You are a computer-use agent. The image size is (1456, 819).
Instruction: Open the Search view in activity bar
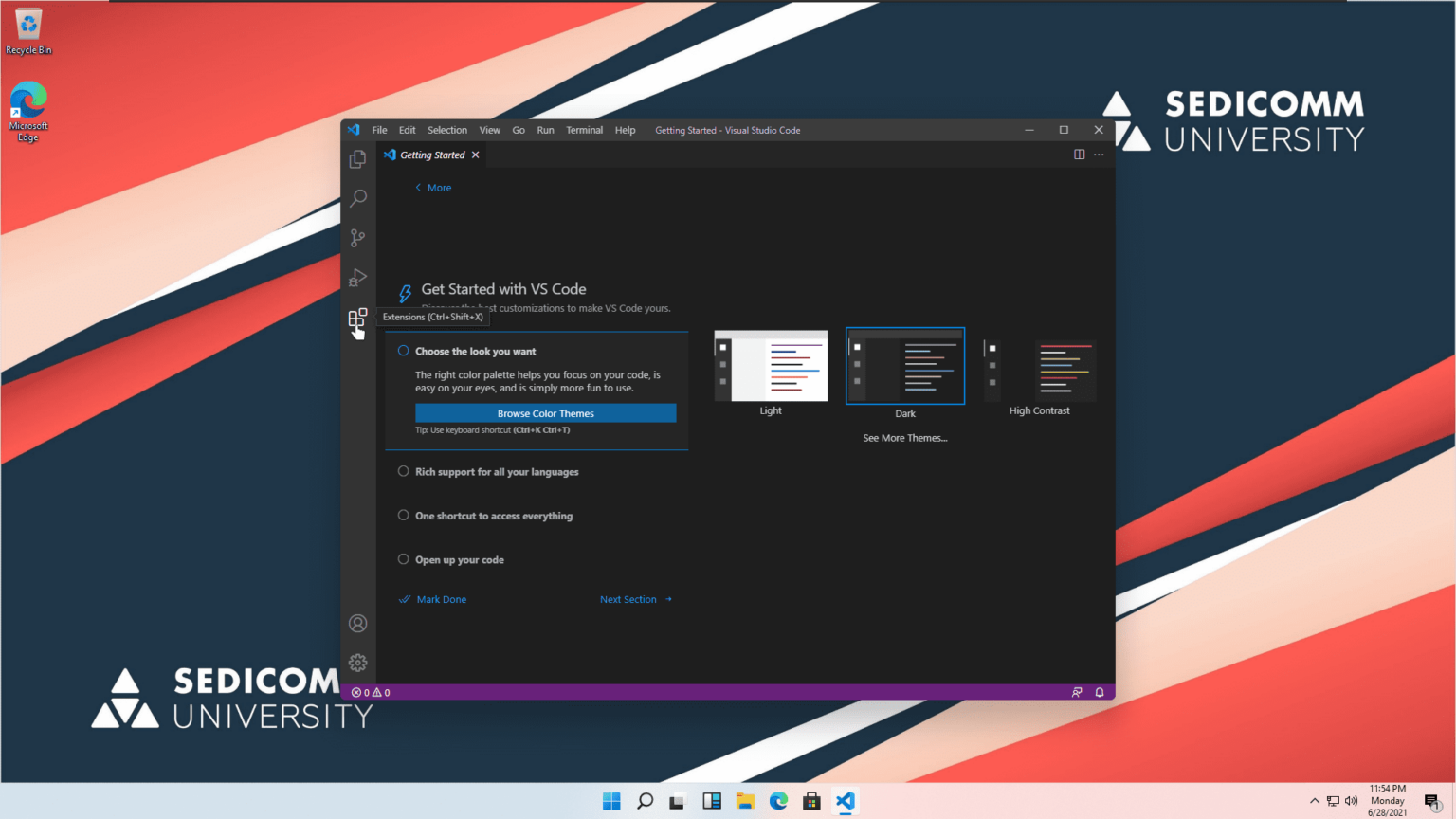357,198
